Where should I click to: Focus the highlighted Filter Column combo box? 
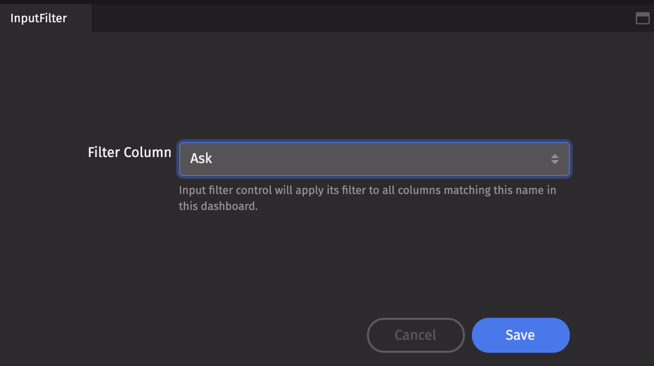374,159
